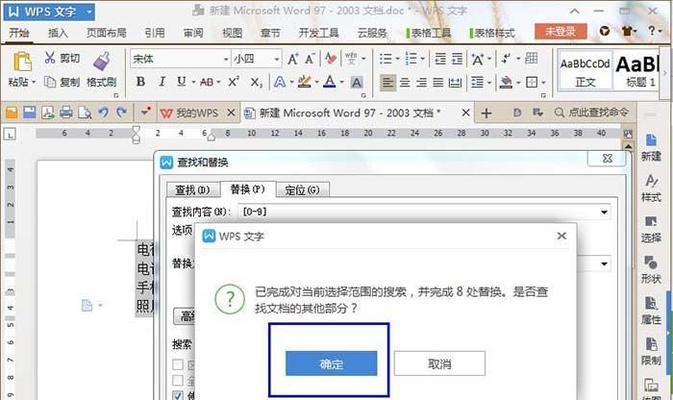Decrease font size with the A- icon
The height and width of the screenshot is (400, 673).
tap(310, 59)
